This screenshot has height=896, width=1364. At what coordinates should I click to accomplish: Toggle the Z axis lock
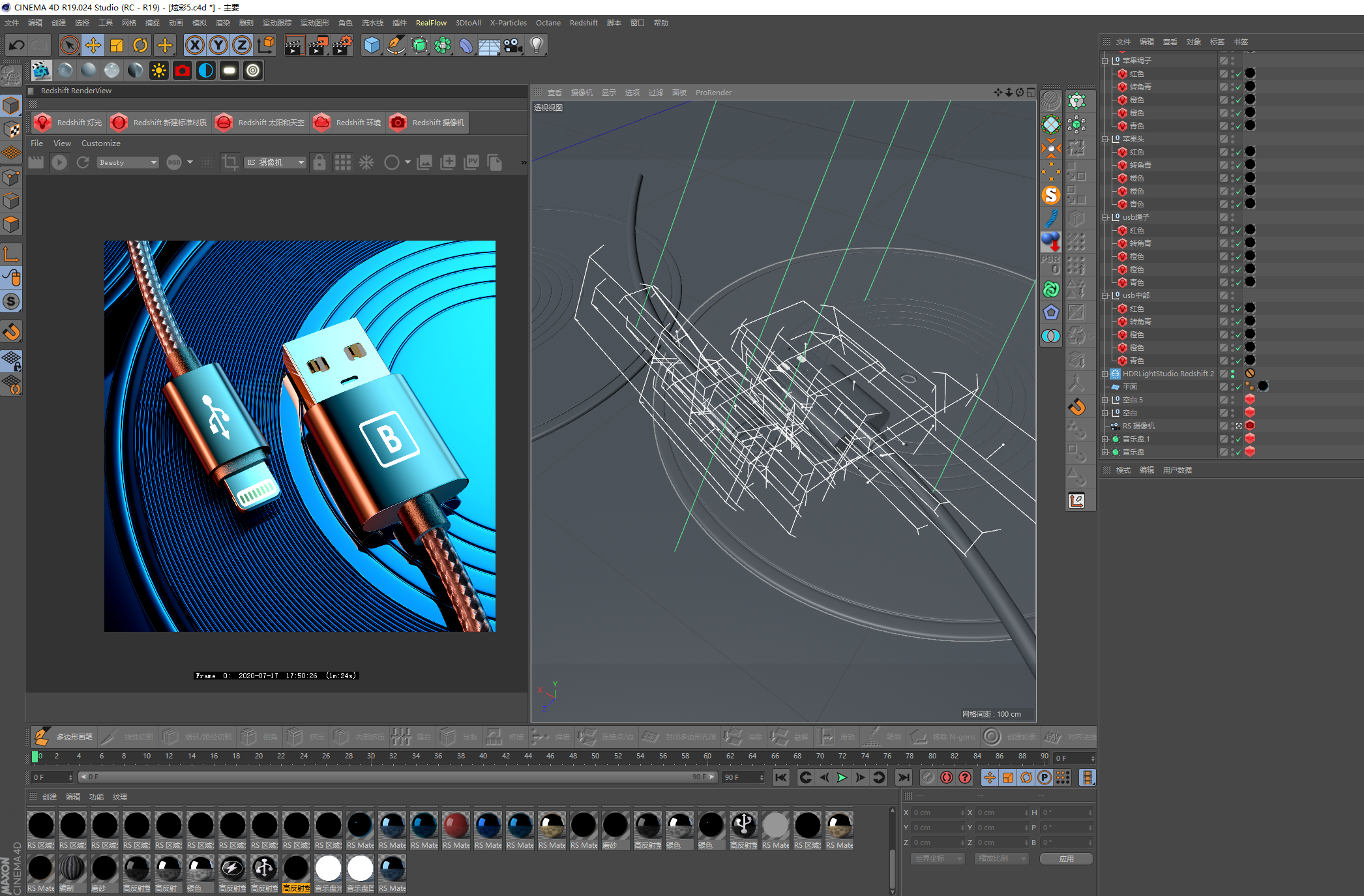[241, 45]
